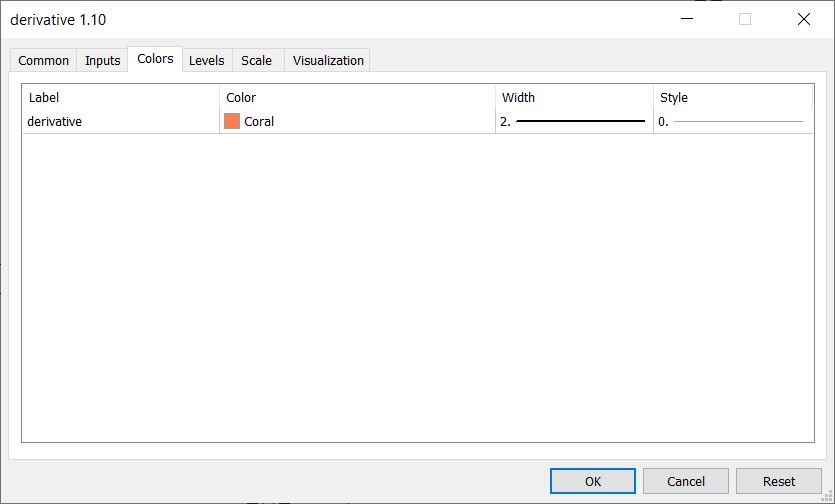This screenshot has width=835, height=504.
Task: Switch to the Common tab
Action: [44, 61]
